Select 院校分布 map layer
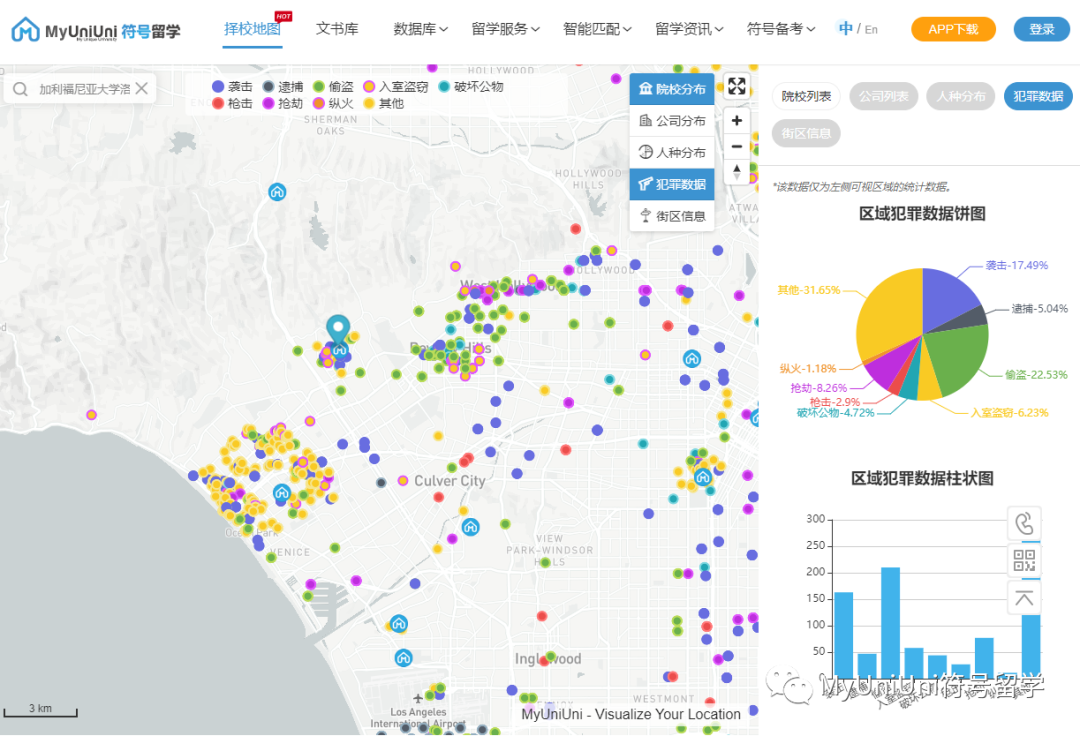 tap(672, 89)
